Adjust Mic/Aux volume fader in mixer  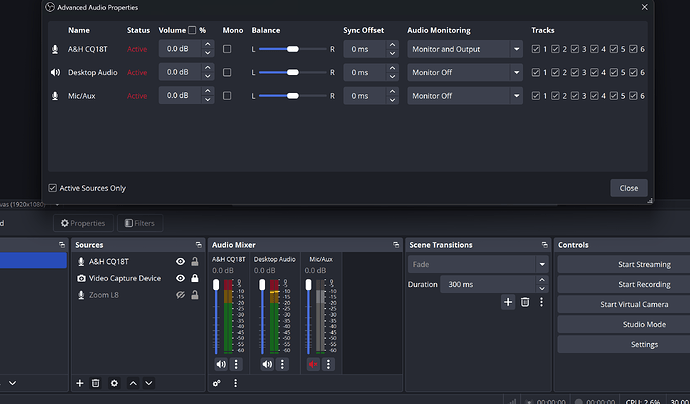308,285
